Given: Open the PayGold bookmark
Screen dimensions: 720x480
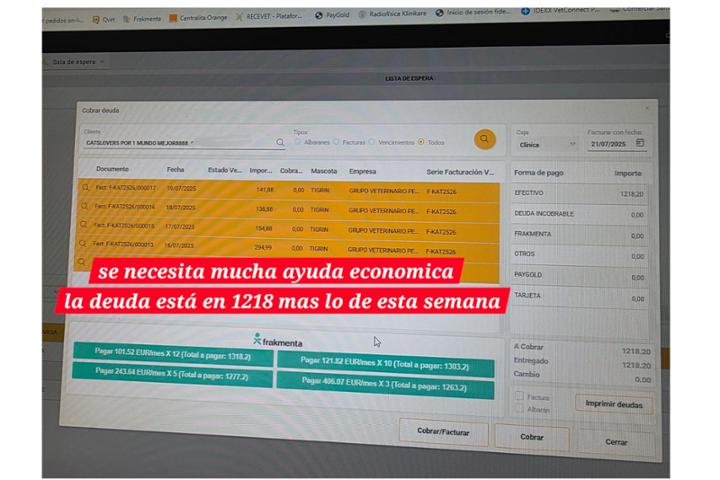Looking at the screenshot, I should tap(332, 15).
